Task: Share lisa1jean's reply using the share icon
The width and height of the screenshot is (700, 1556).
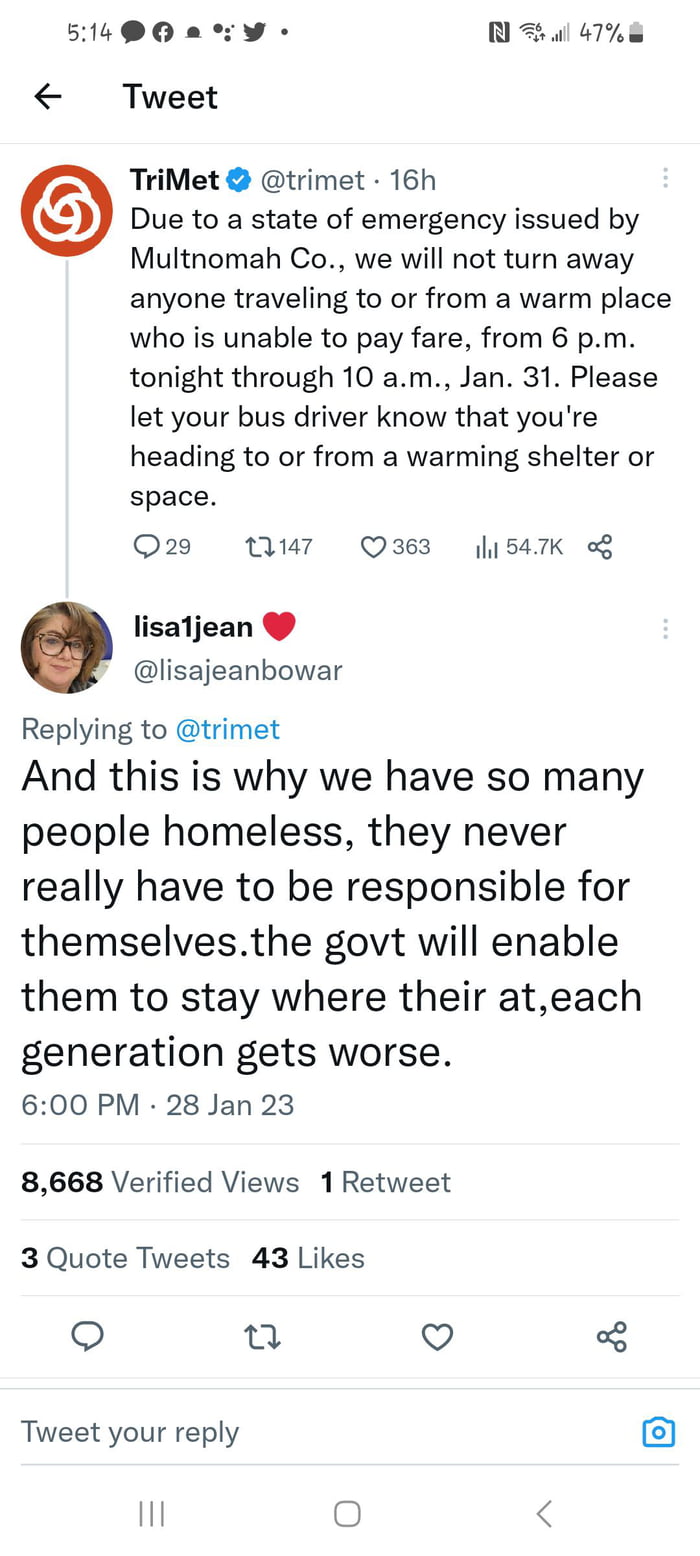Action: coord(611,1337)
